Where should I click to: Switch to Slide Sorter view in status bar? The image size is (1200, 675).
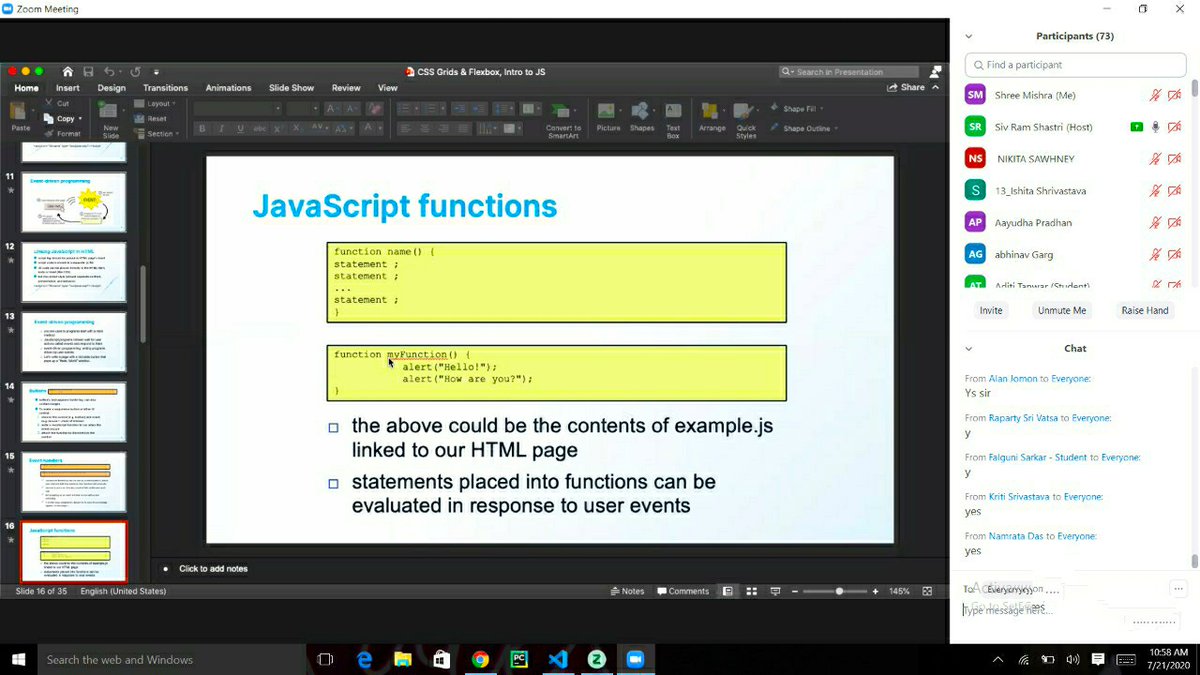[751, 591]
